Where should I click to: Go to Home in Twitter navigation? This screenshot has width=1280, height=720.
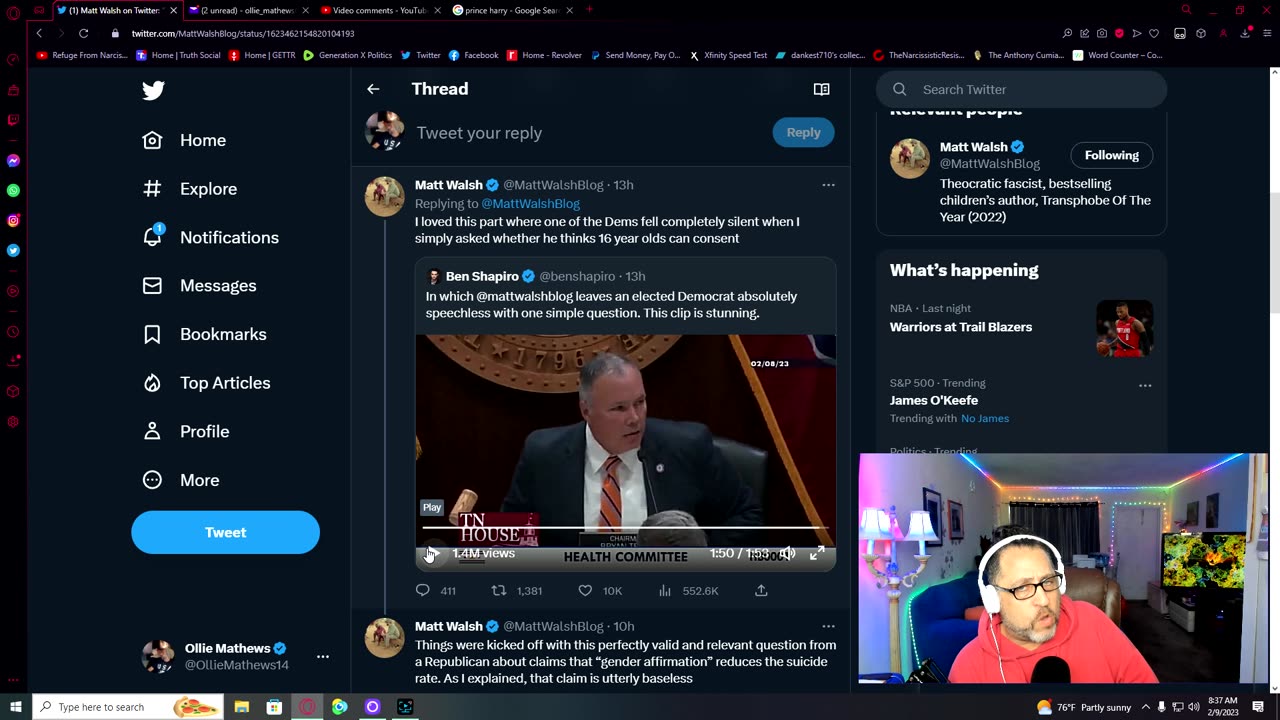tap(184, 140)
